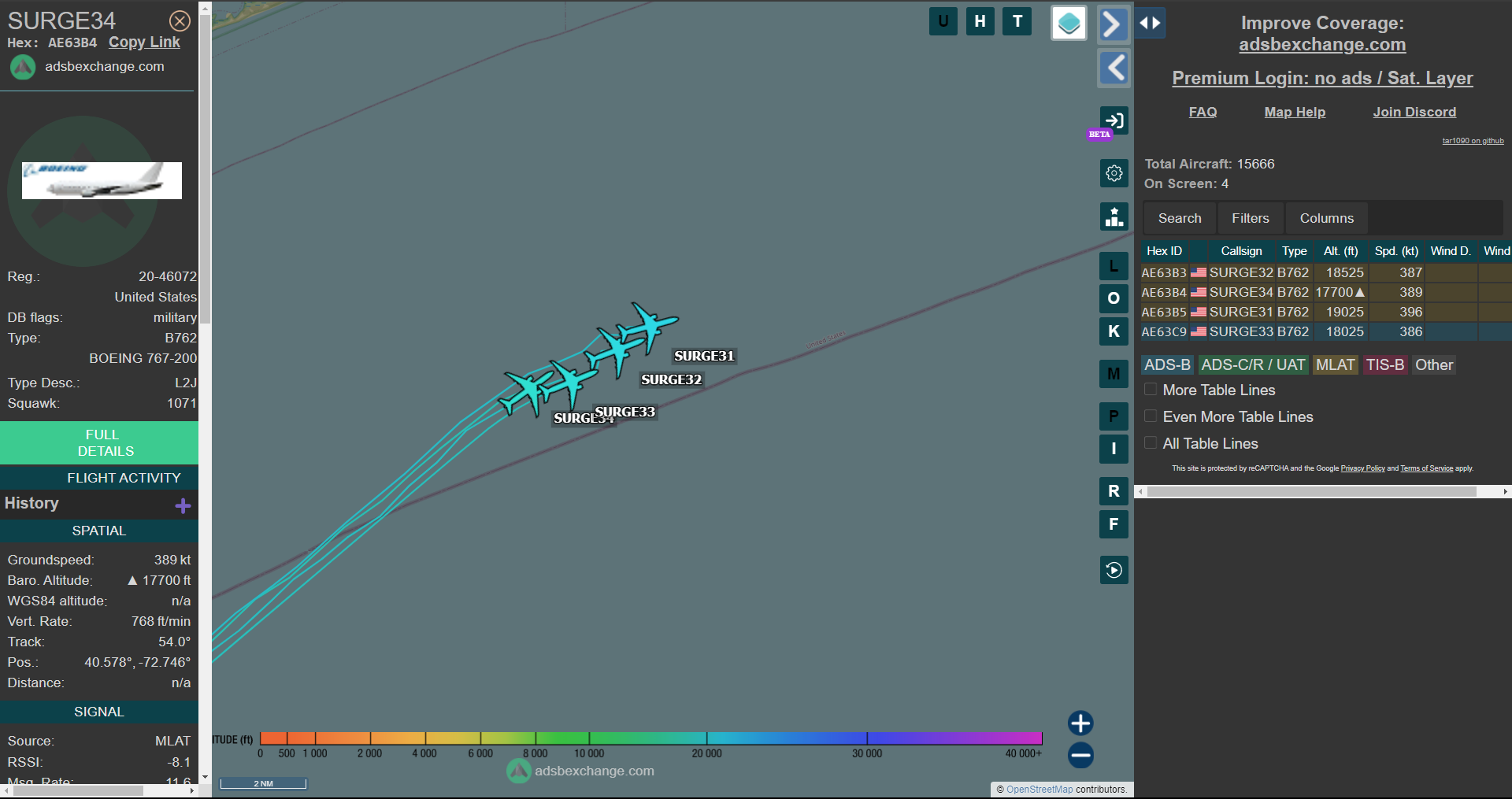Viewport: 1512px width, 799px height.
Task: Click the MLAT legend label
Action: [x=1336, y=364]
